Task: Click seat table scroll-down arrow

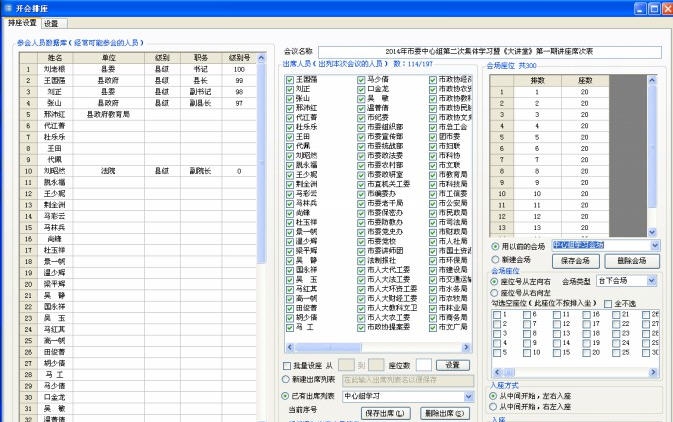Action: point(652,232)
